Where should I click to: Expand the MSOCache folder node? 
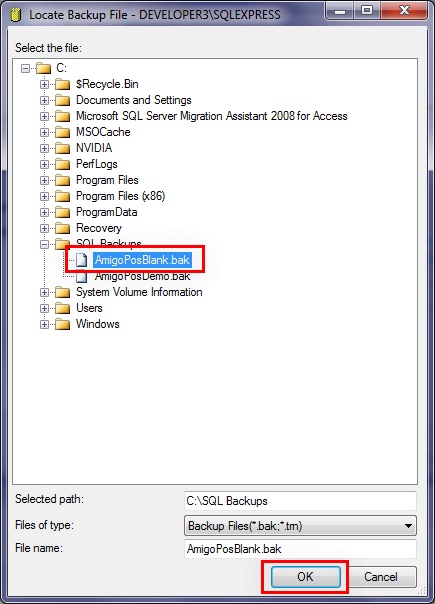point(44,133)
